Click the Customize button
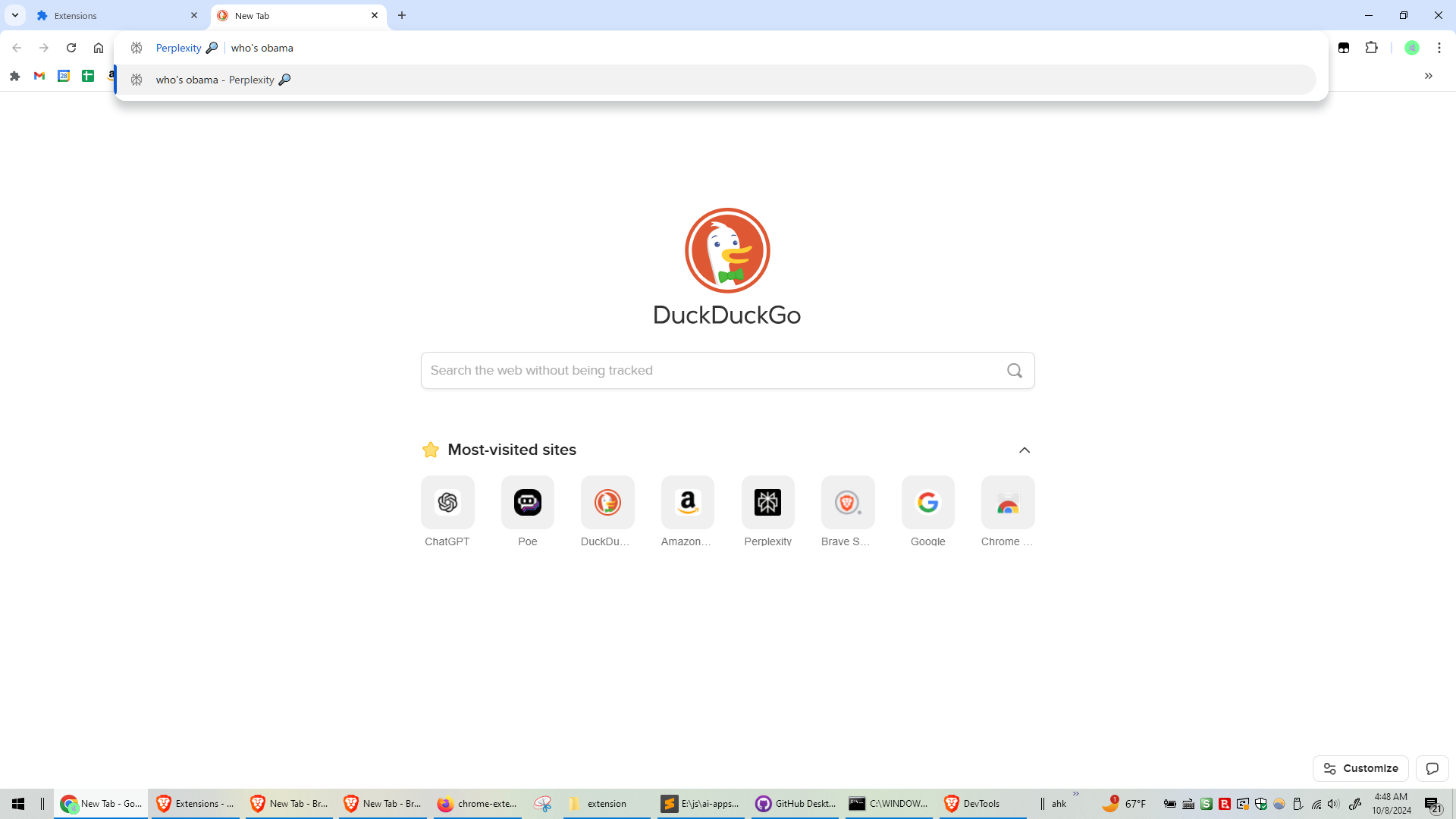The width and height of the screenshot is (1456, 819). [x=1360, y=768]
